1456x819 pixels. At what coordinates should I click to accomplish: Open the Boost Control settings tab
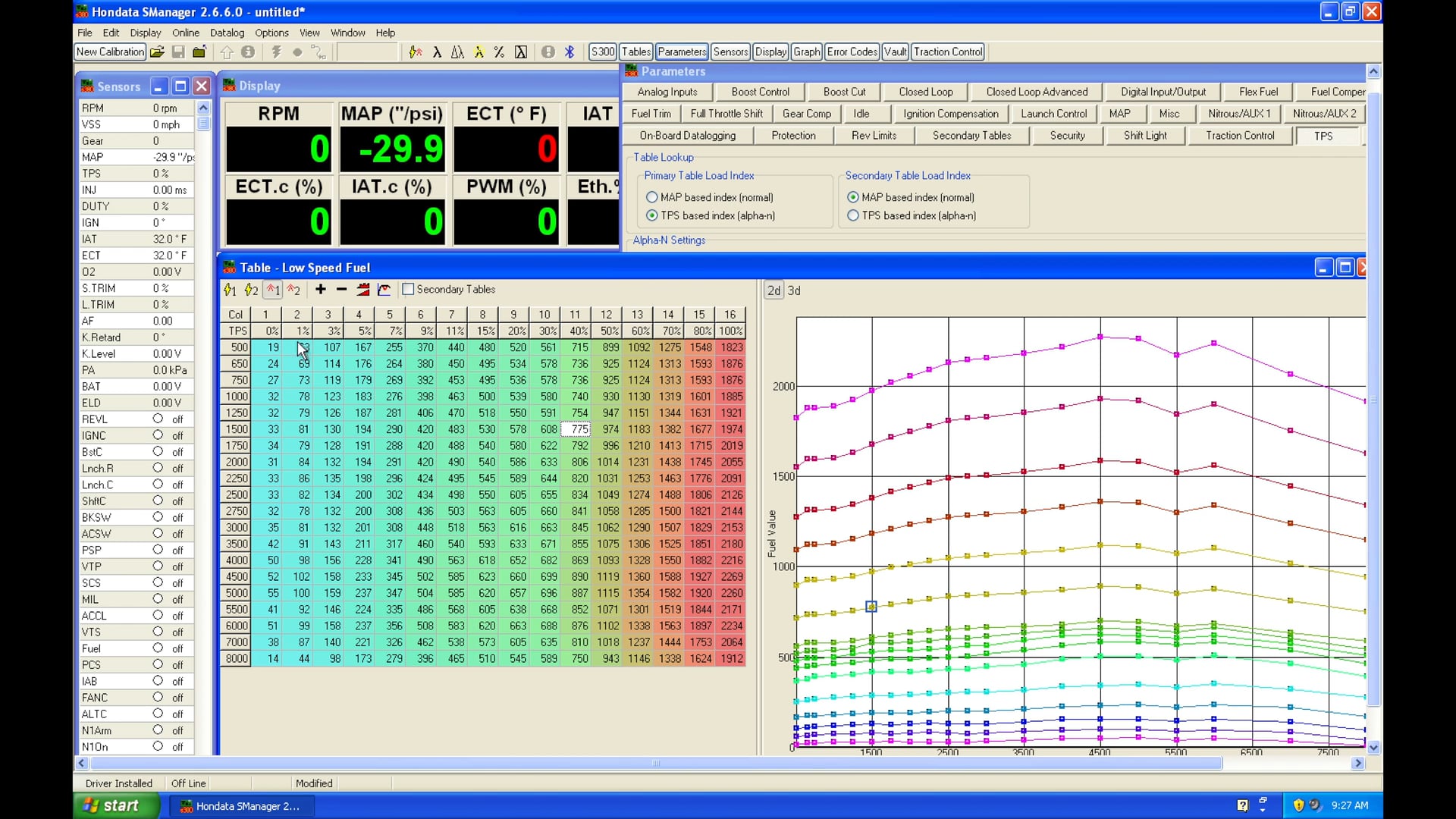pyautogui.click(x=760, y=92)
